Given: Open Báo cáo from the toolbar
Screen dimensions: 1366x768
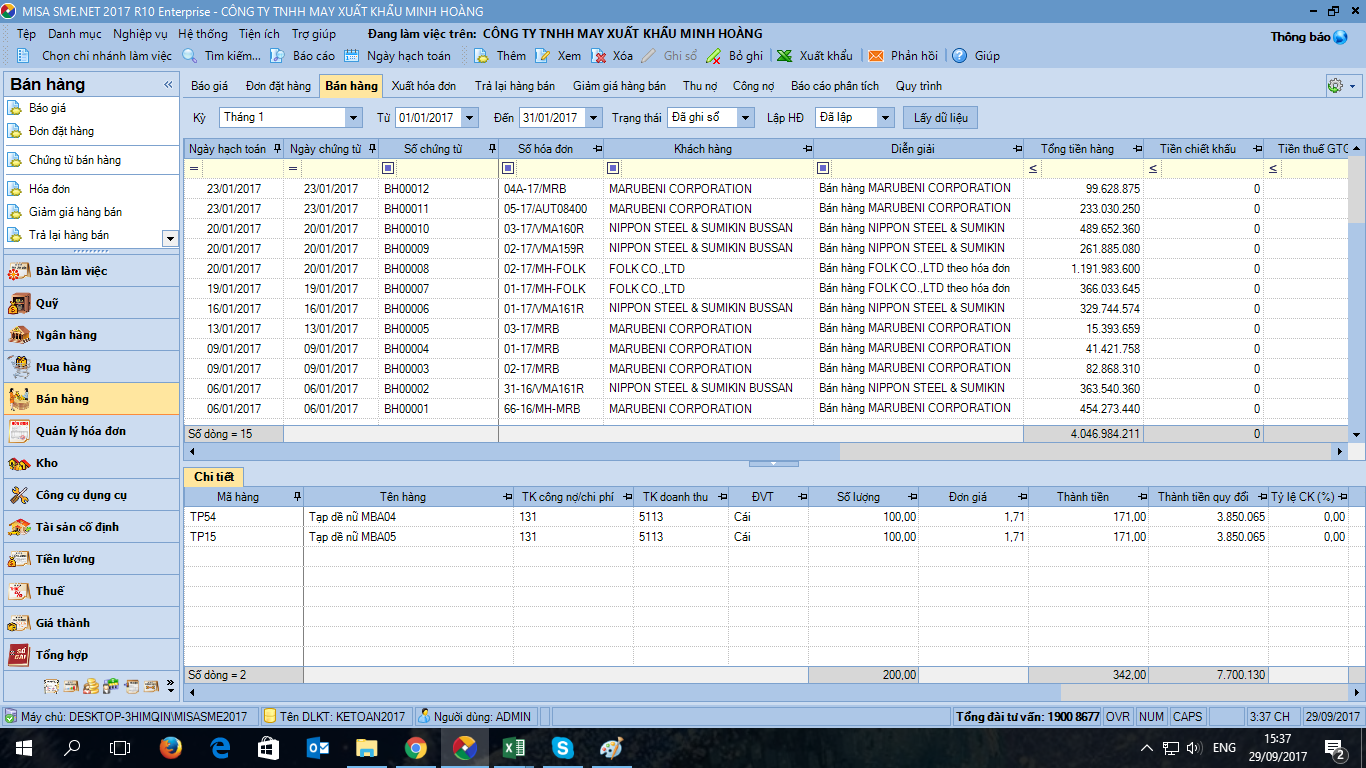Looking at the screenshot, I should coord(303,56).
